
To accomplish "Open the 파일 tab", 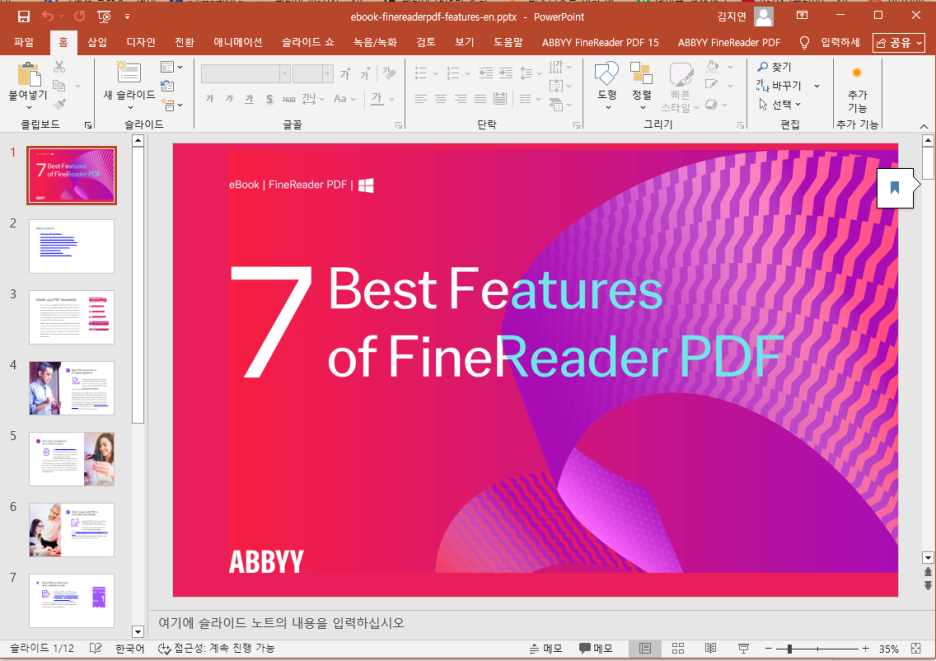I will point(24,42).
